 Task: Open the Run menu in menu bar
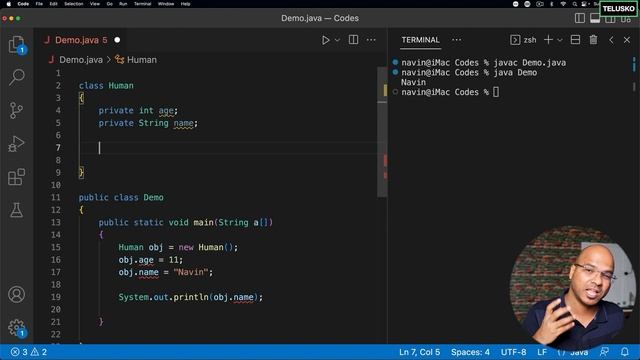pos(123,4)
